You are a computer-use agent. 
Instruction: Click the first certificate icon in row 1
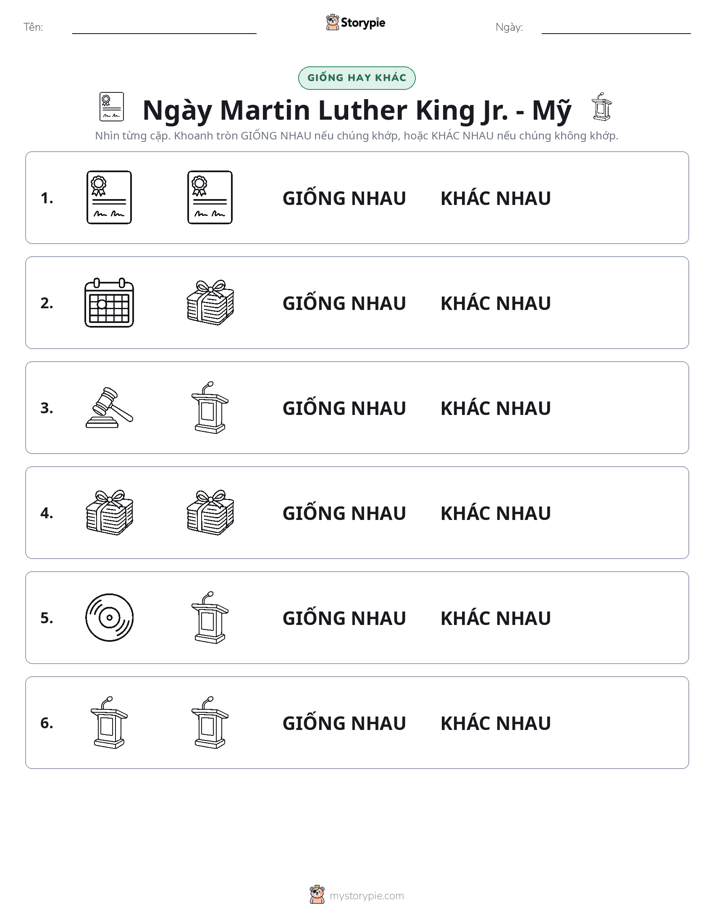[x=109, y=197]
